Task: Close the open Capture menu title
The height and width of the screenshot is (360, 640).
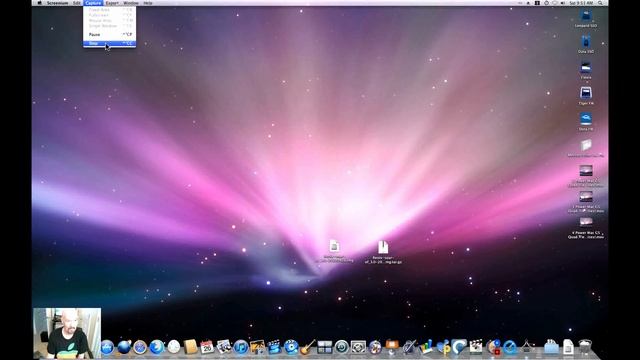Action: (x=93, y=3)
